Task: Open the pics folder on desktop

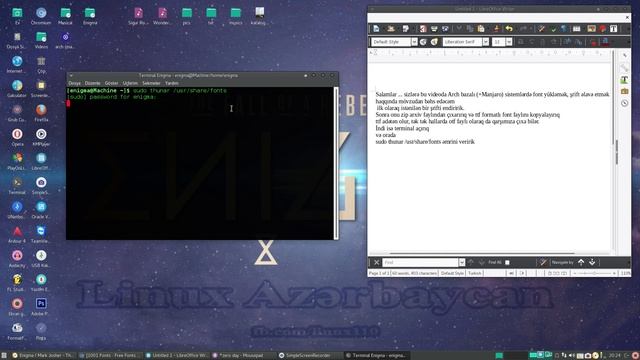Action: point(187,16)
